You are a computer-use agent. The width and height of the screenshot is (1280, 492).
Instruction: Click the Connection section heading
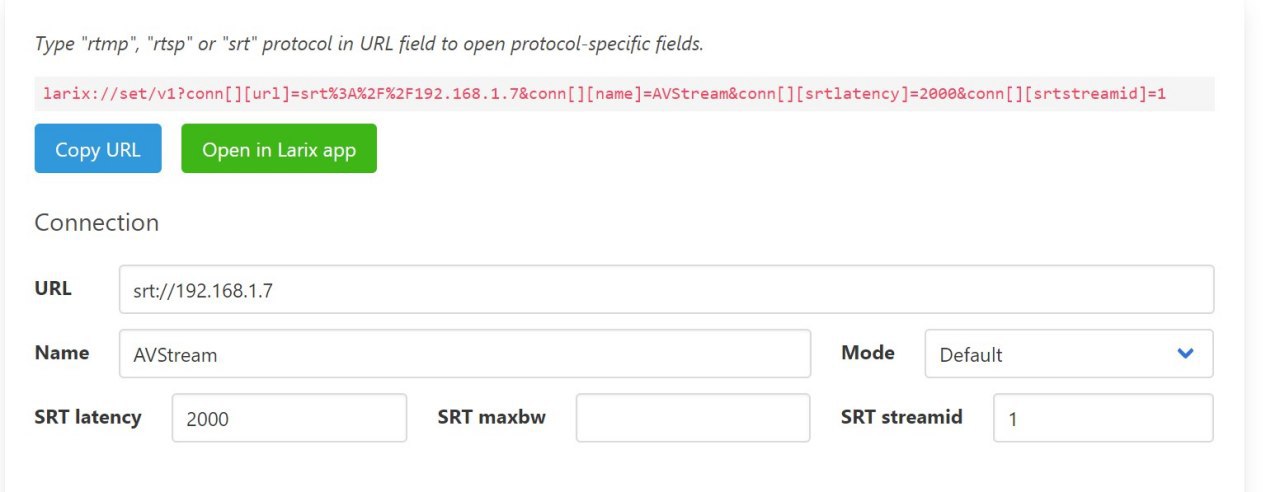(97, 222)
